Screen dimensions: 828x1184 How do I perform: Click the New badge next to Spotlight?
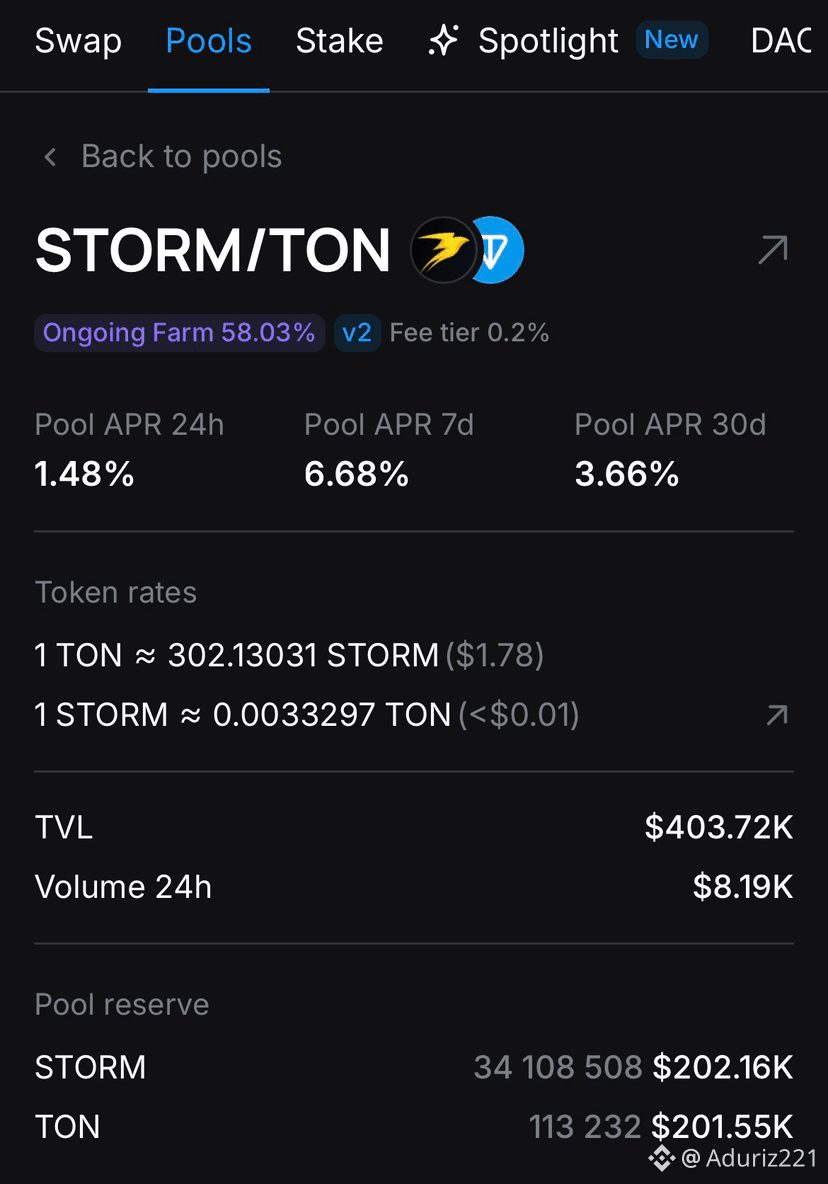pos(672,40)
